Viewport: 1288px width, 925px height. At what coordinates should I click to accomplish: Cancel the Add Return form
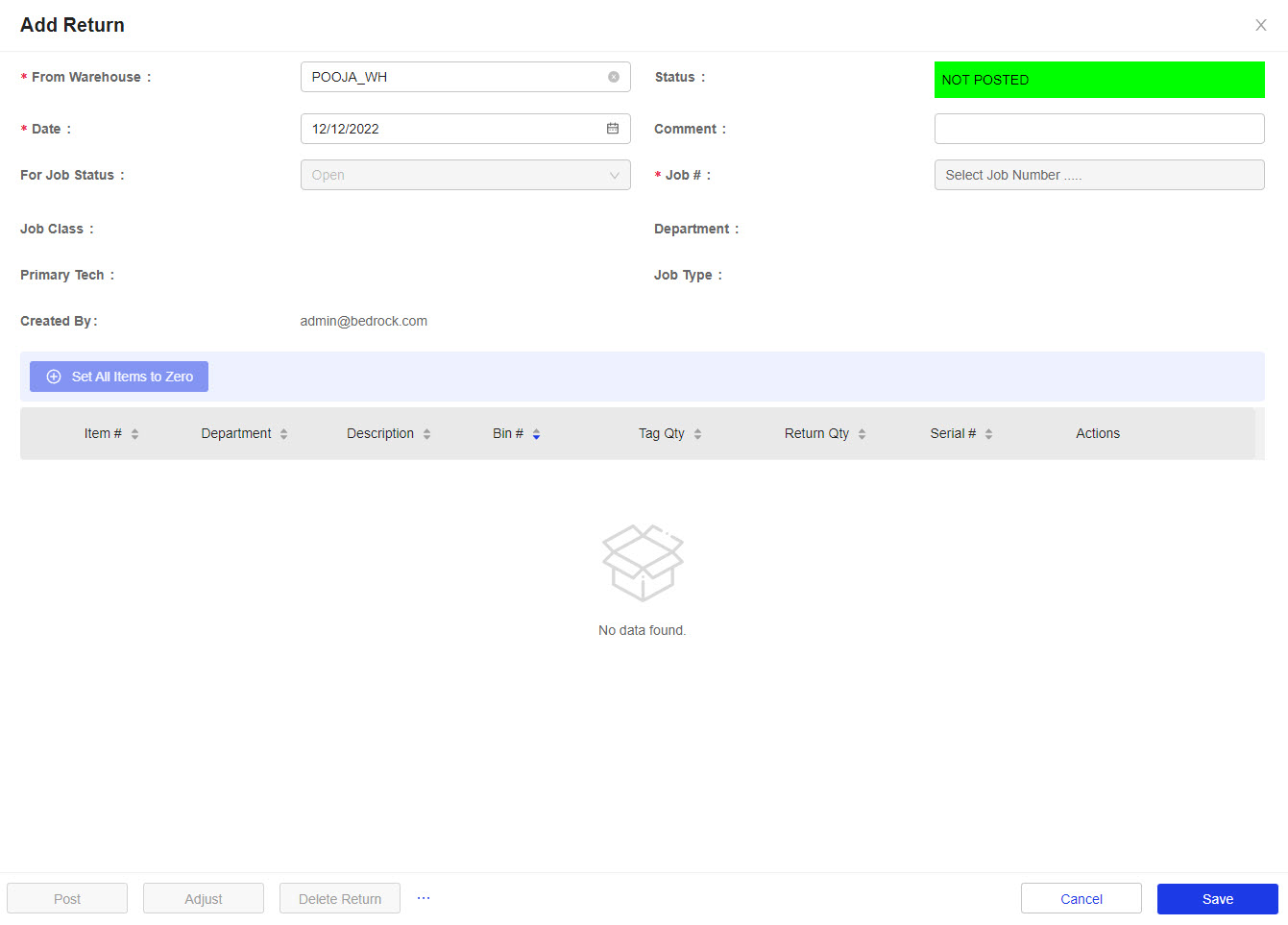(1081, 899)
